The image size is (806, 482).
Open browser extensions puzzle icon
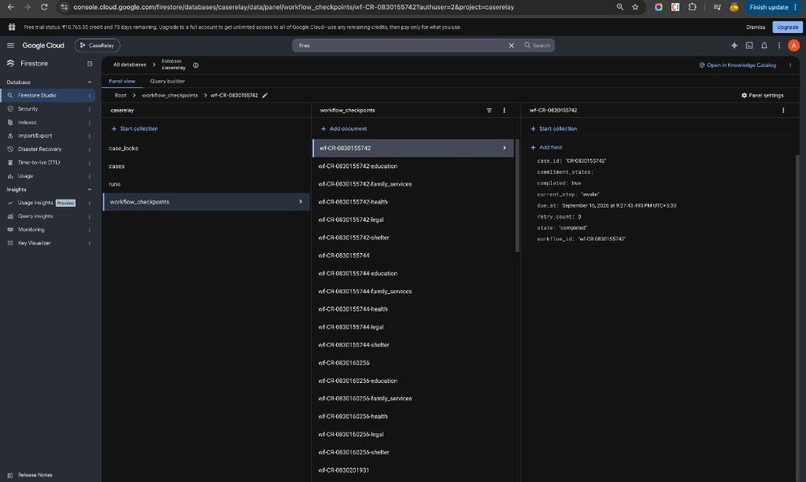pyautogui.click(x=692, y=7)
